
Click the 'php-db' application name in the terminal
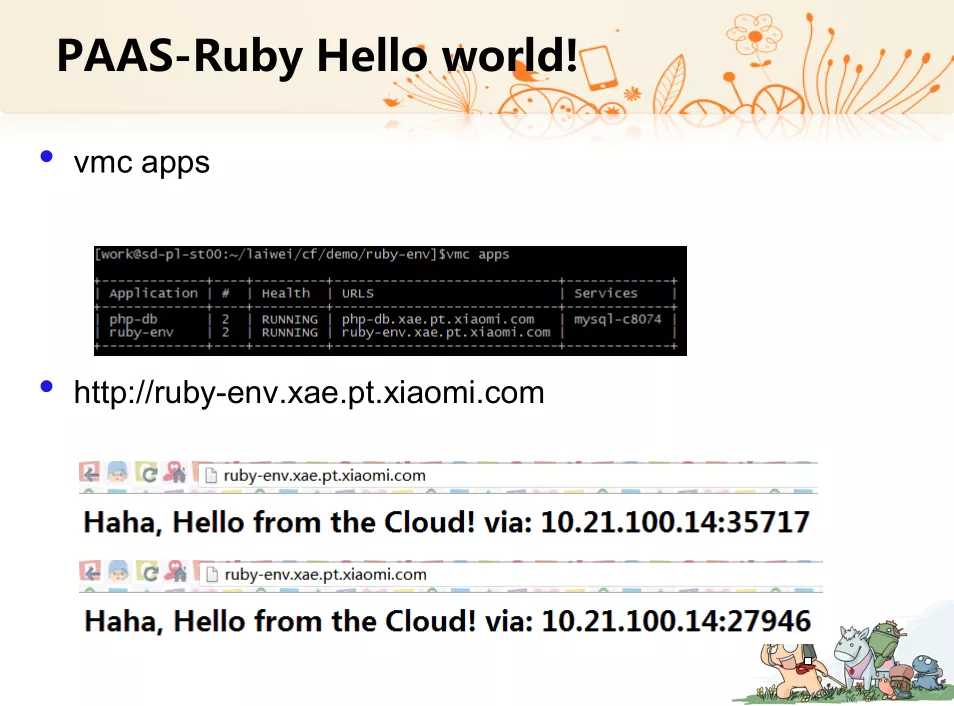click(133, 319)
